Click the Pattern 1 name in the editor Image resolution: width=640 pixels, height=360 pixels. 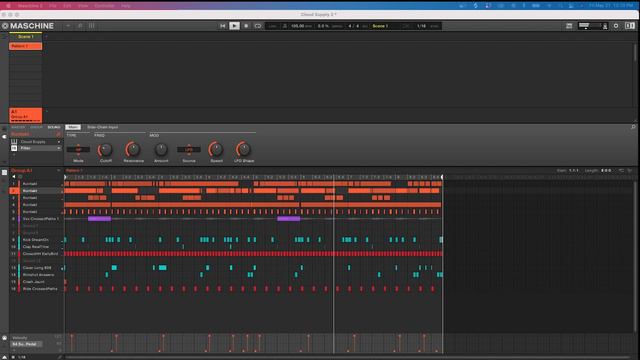click(x=74, y=171)
